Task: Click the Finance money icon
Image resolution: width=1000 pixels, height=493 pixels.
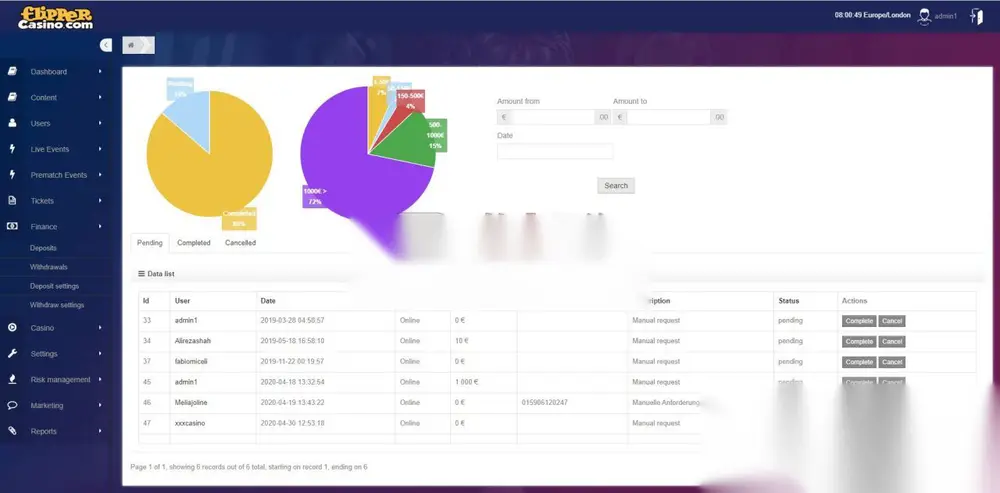Action: click(x=12, y=226)
